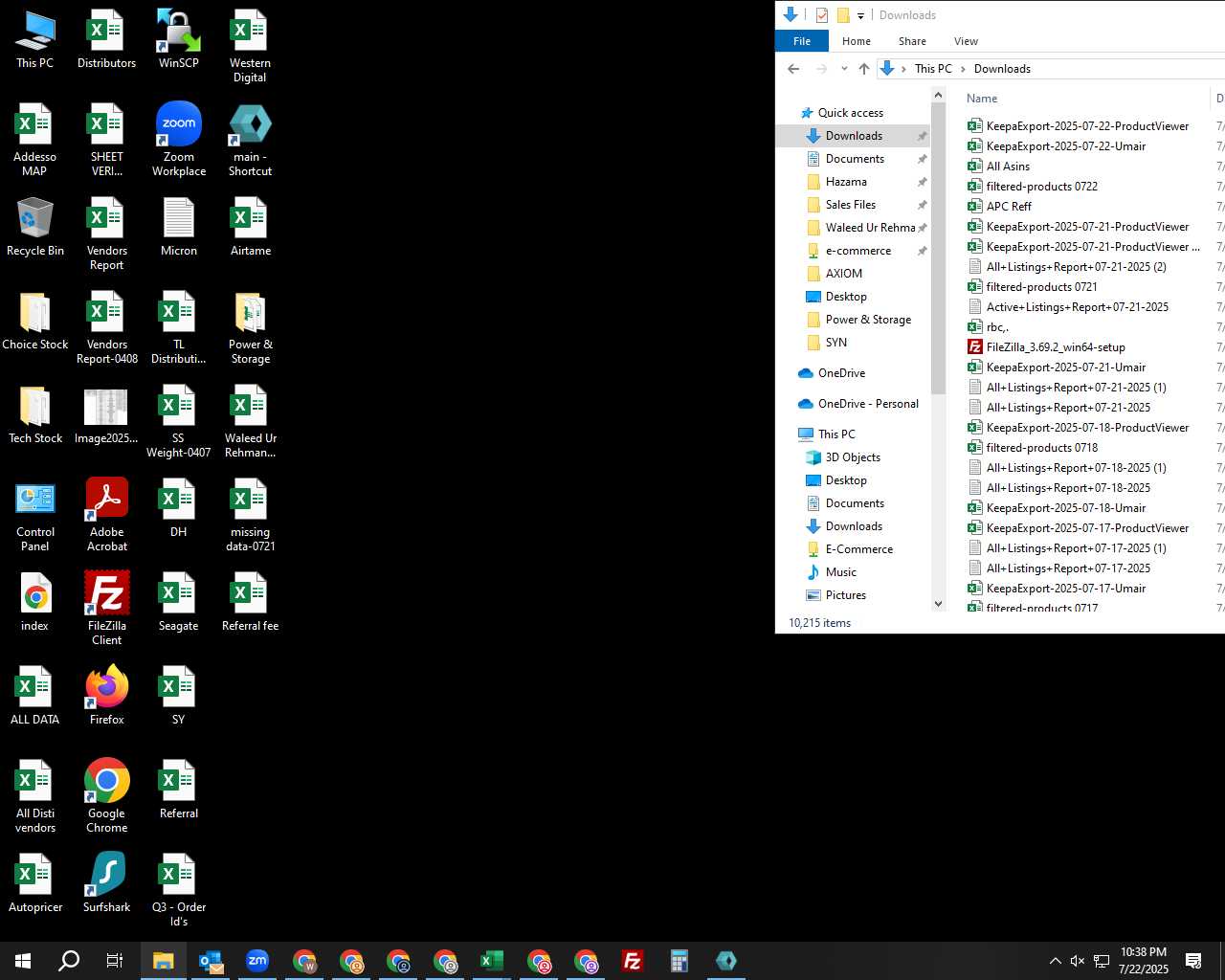Image resolution: width=1225 pixels, height=980 pixels.
Task: Open Pictures in navigation pane
Action: coord(845,595)
